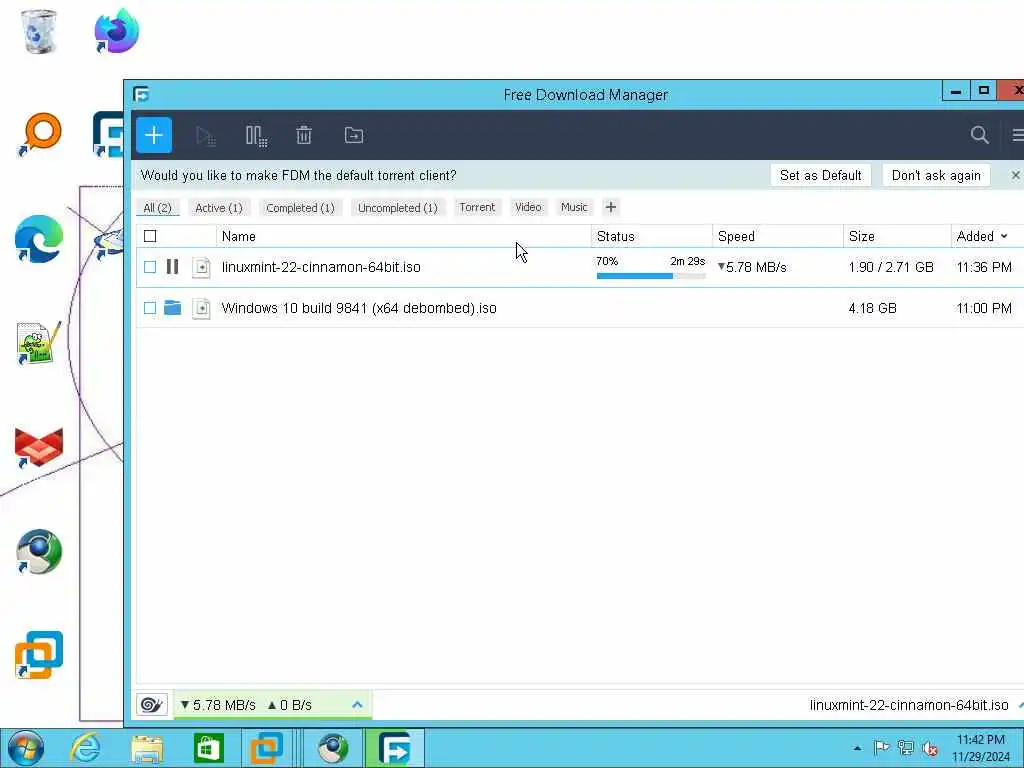Dismiss the default torrent client banner

(1015, 175)
